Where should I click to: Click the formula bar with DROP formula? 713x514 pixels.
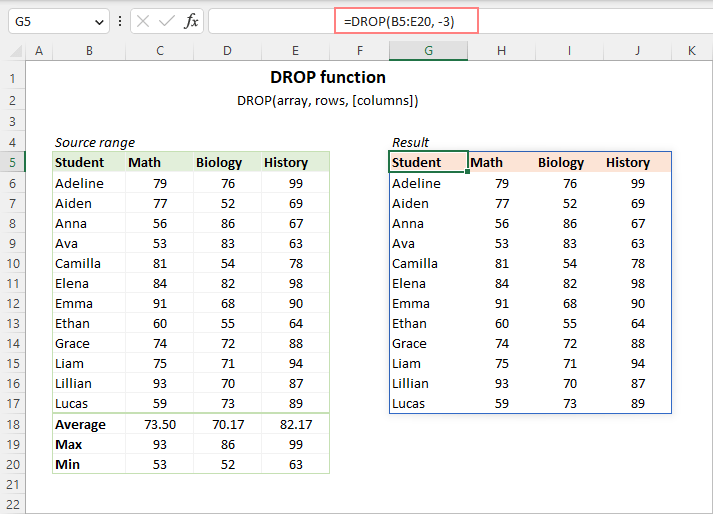460,21
